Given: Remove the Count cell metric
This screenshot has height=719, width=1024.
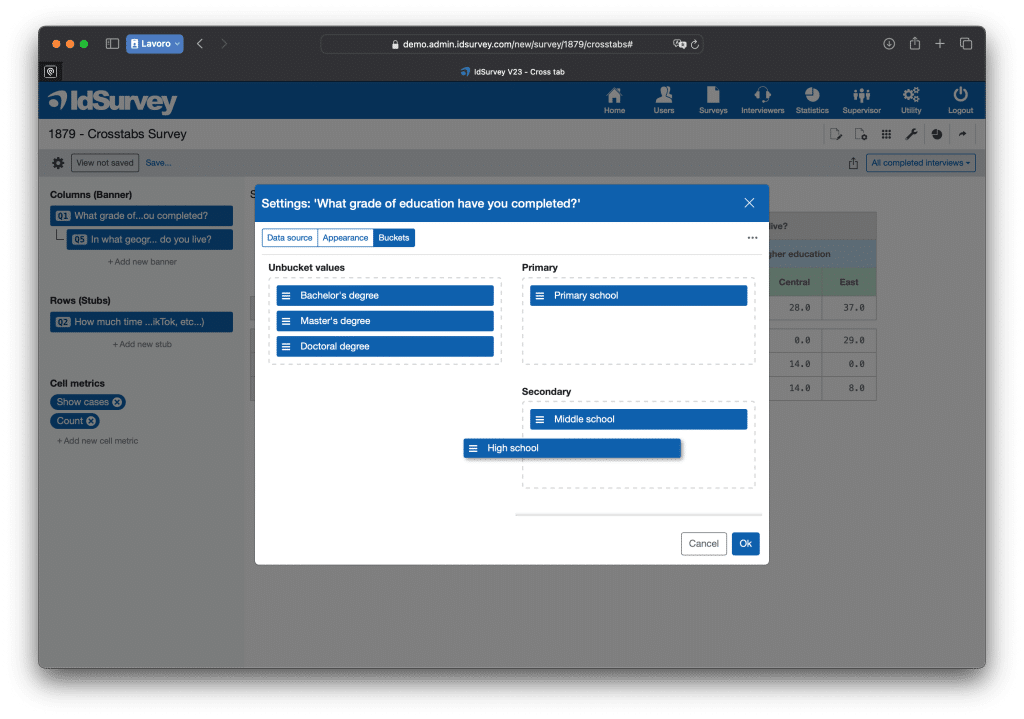Looking at the screenshot, I should click(92, 421).
